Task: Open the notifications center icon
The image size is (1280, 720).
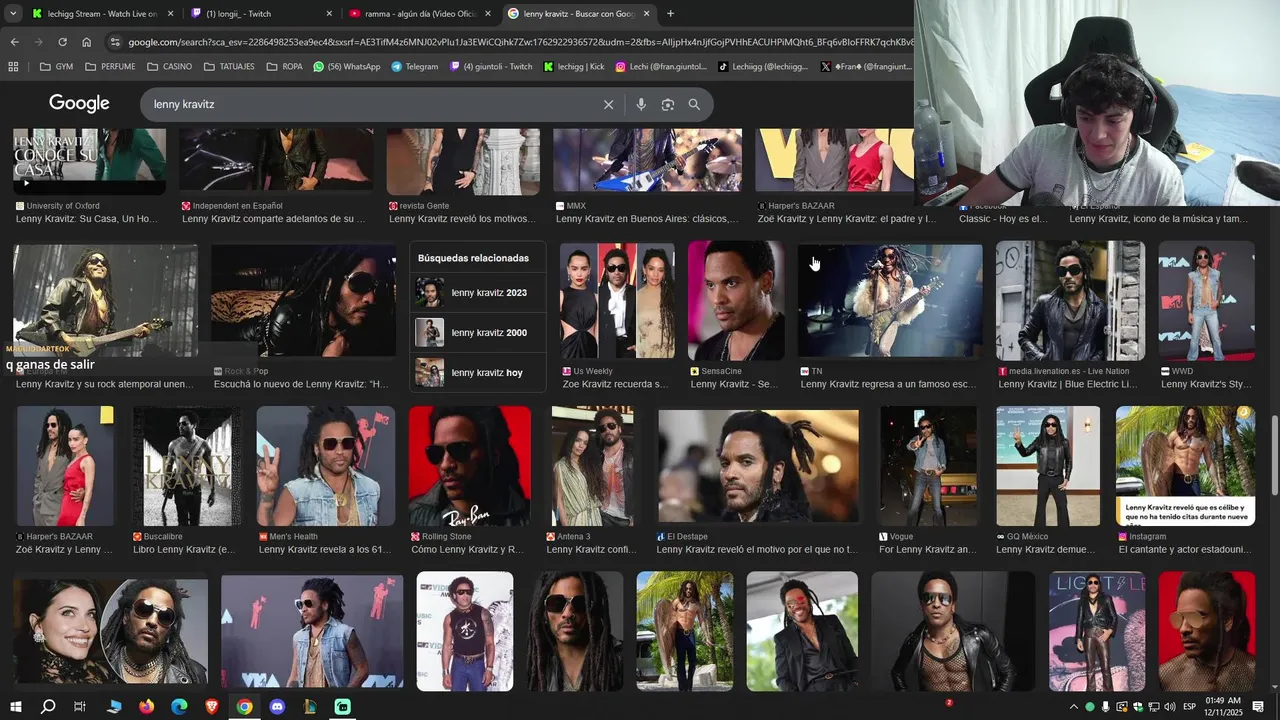Action: [x=1260, y=707]
